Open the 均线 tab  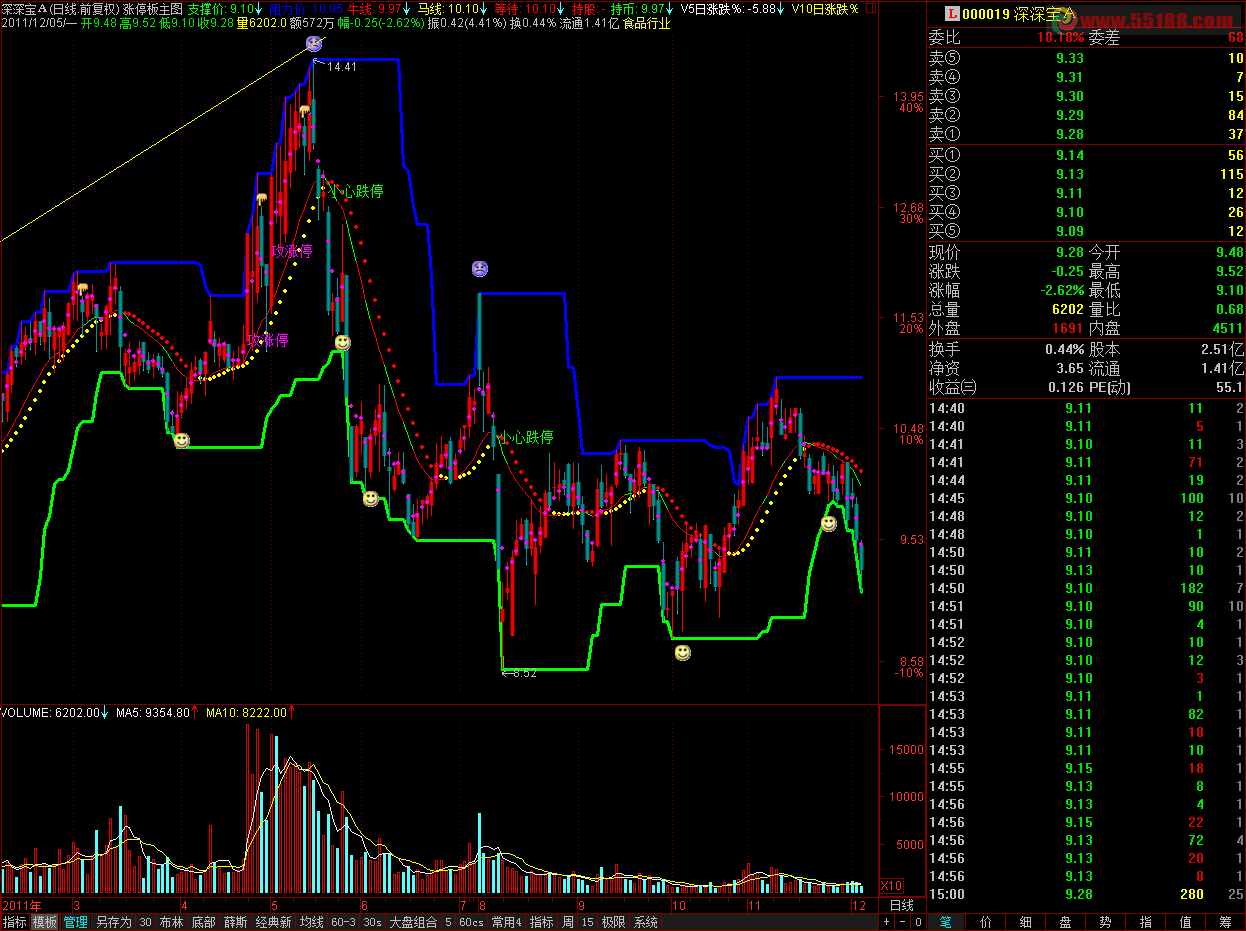[x=311, y=922]
